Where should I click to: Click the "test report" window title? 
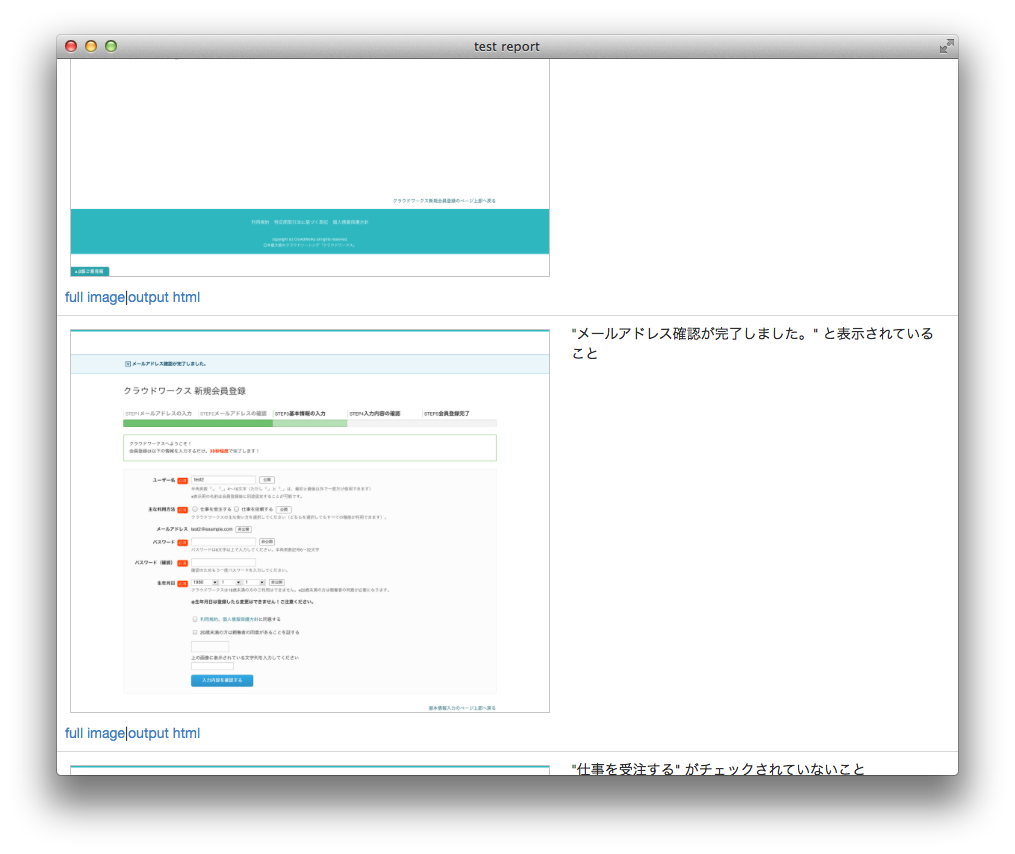[x=506, y=47]
